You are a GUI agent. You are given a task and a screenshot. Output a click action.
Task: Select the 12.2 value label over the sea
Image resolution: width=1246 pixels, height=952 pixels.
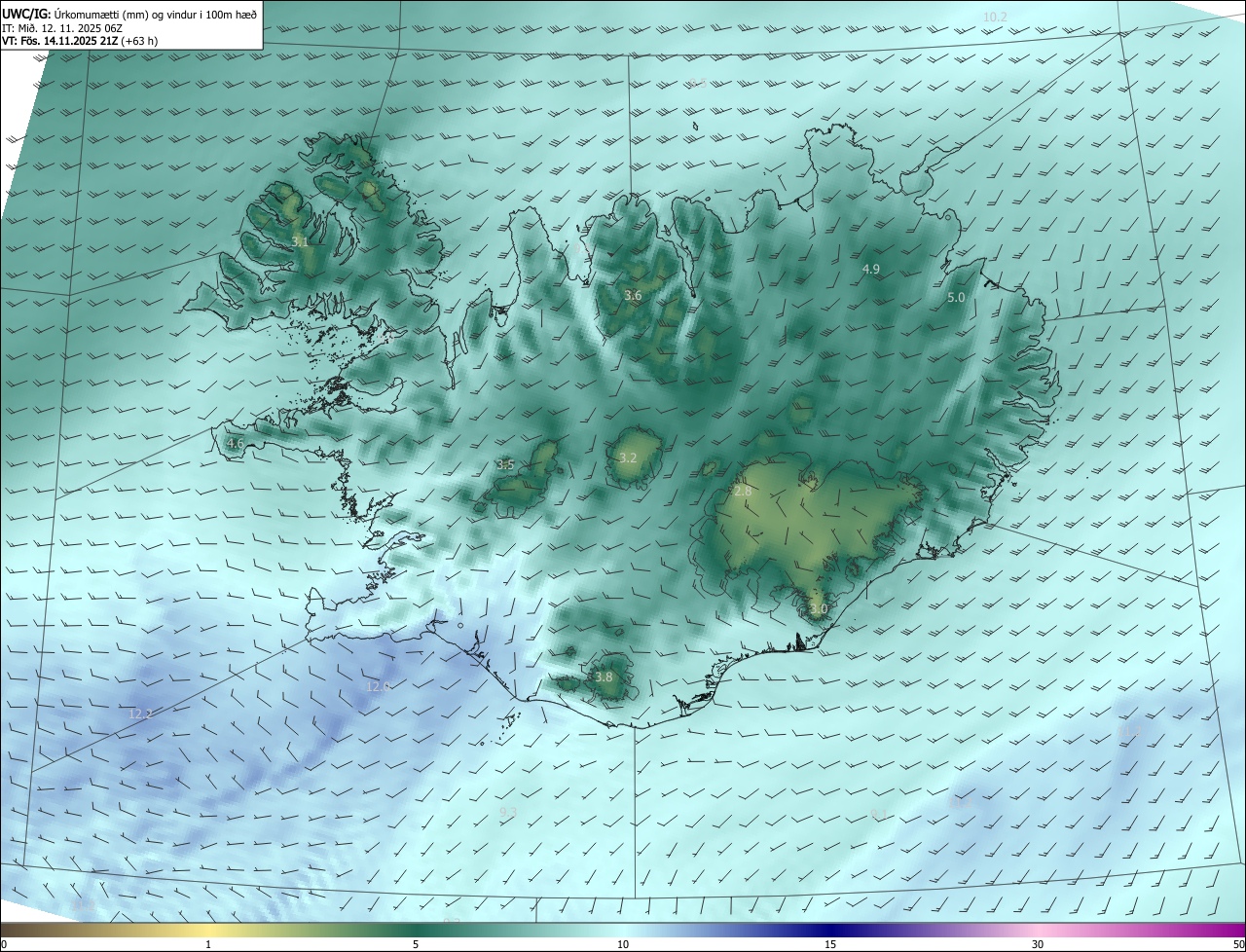click(x=140, y=714)
